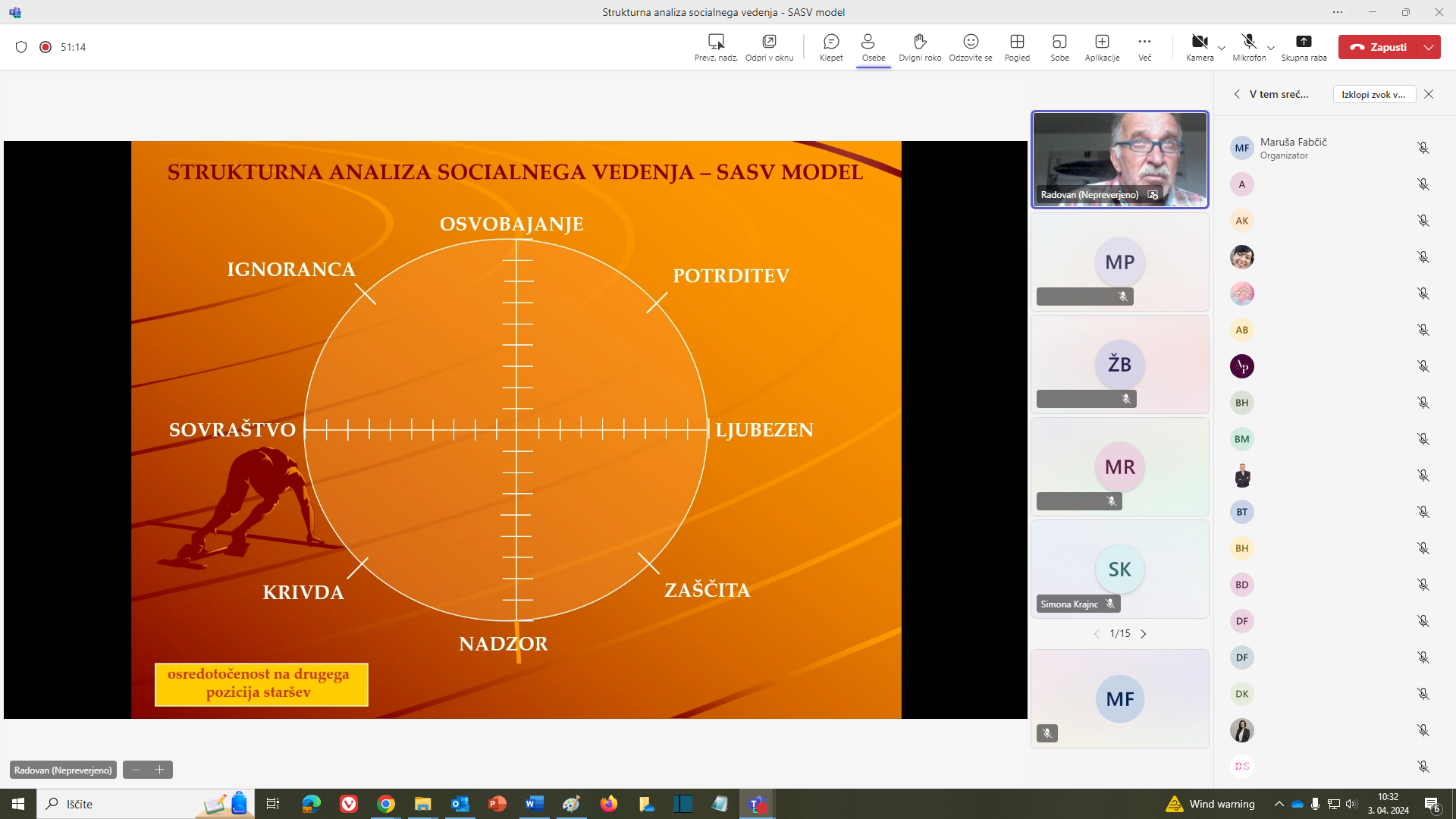Open Windows Start menu

(x=18, y=804)
